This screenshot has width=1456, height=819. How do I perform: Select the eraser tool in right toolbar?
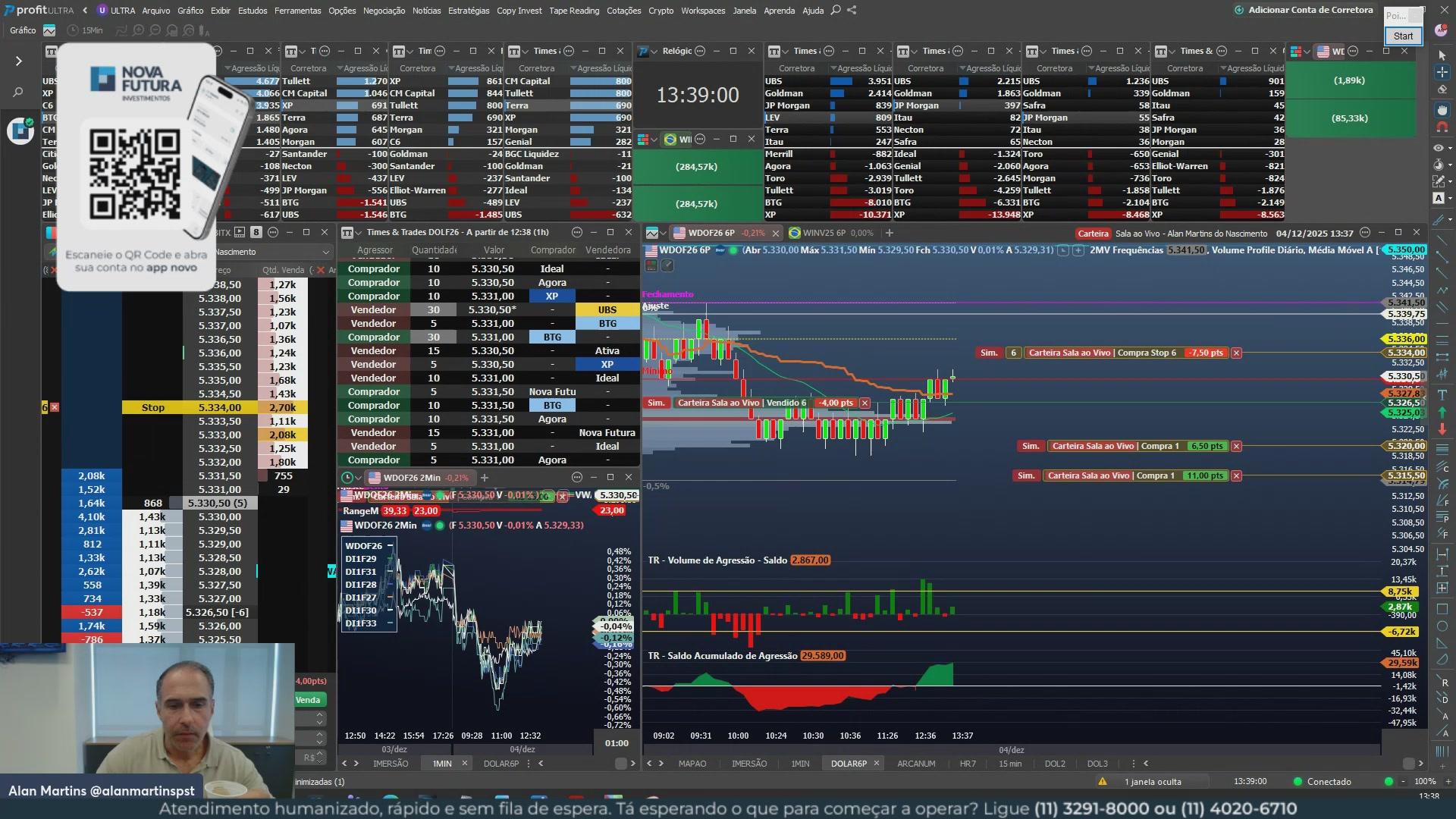(1442, 89)
